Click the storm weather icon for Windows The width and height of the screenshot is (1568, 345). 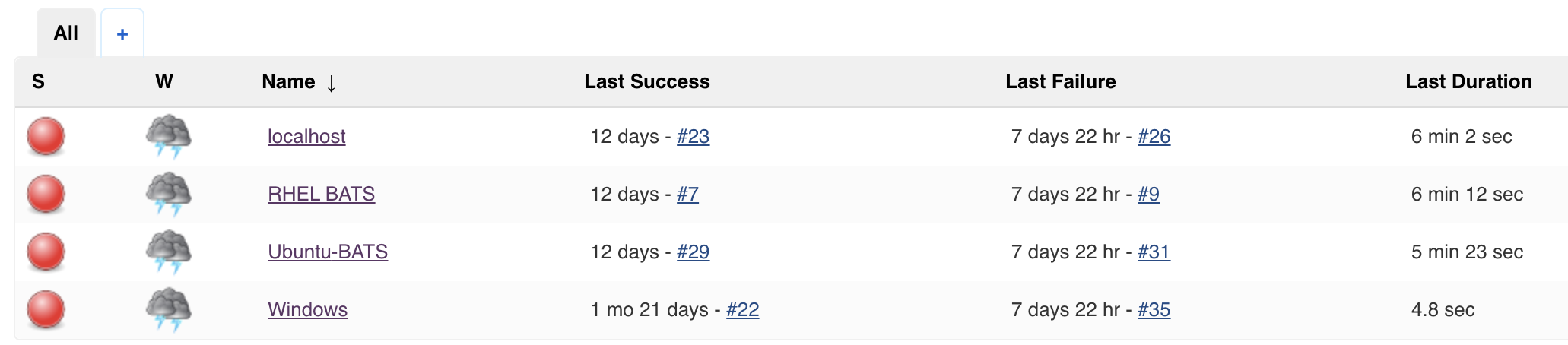(168, 309)
